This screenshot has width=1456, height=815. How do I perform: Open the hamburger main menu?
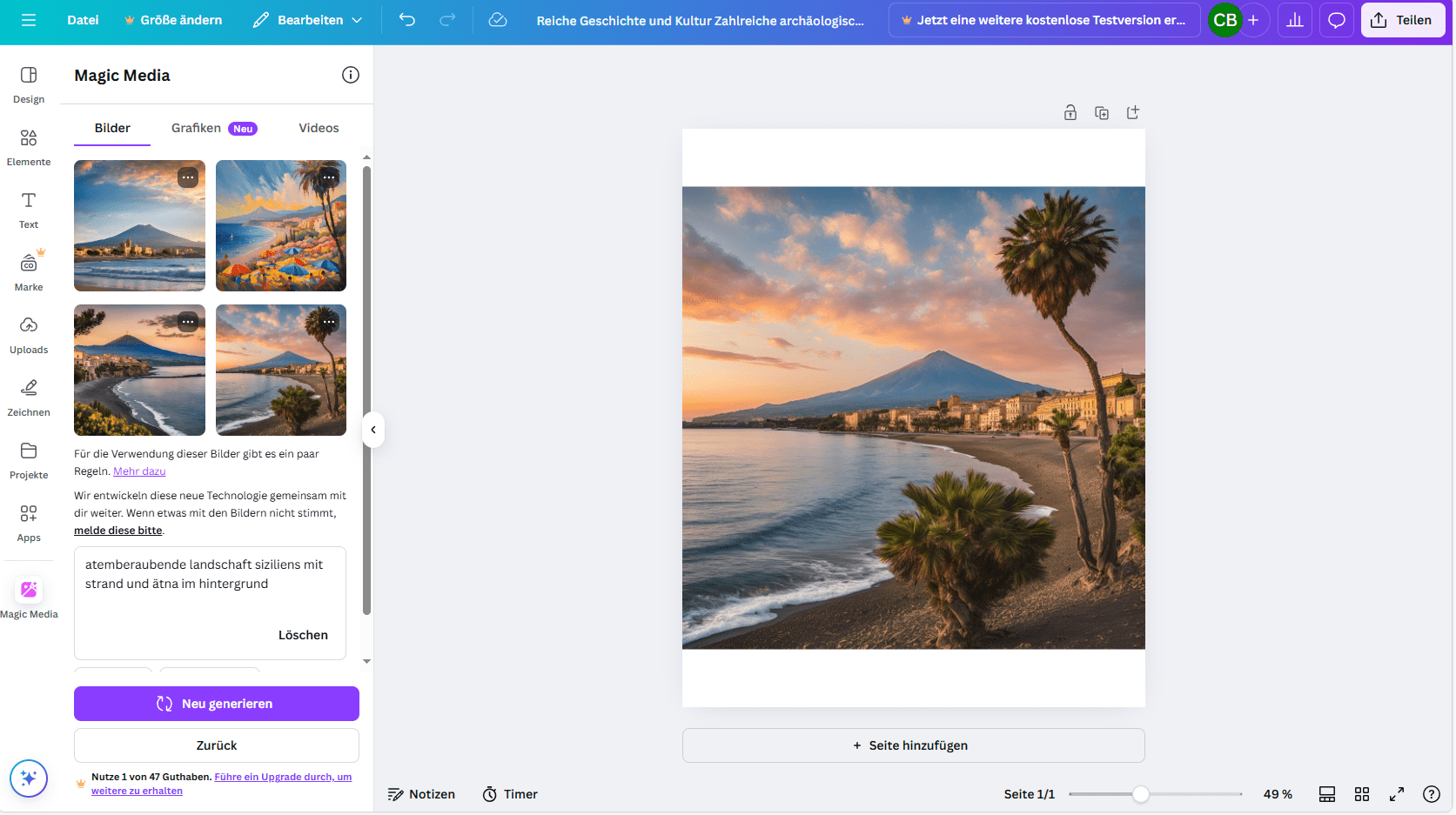[29, 20]
